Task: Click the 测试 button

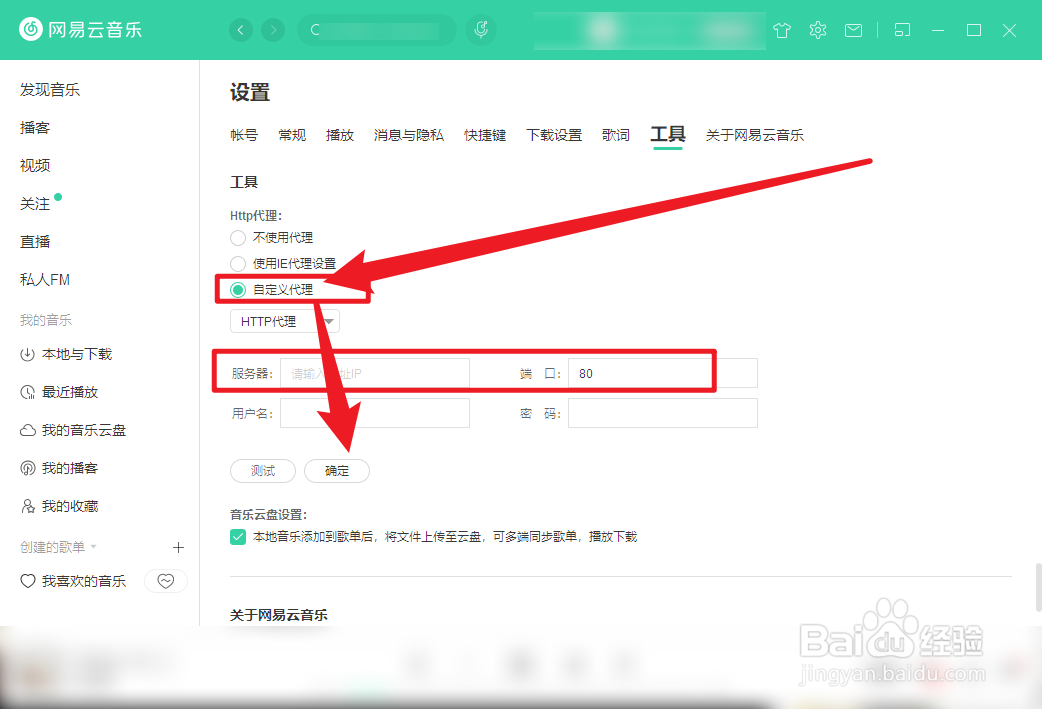Action: (263, 471)
